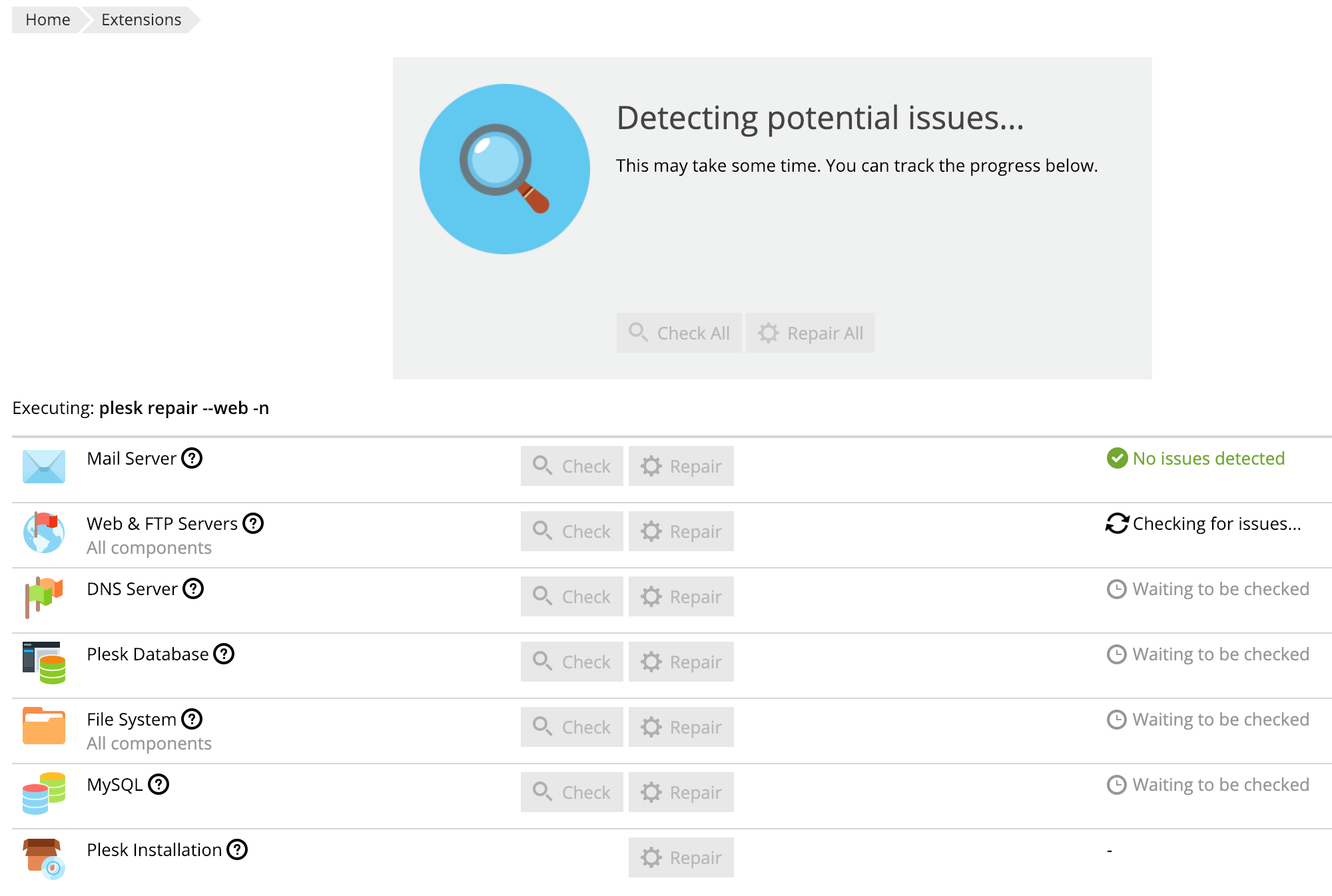Click the 'plesk repair --web -n' command text

coord(184,408)
